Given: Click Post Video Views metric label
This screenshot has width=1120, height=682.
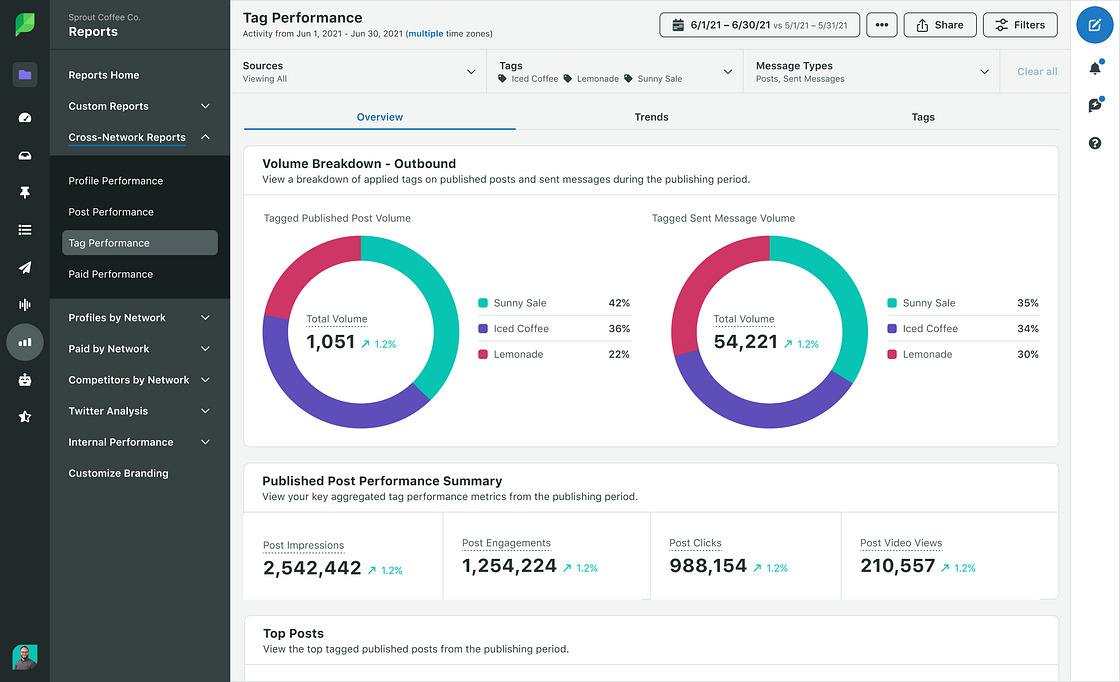Looking at the screenshot, I should (x=901, y=543).
